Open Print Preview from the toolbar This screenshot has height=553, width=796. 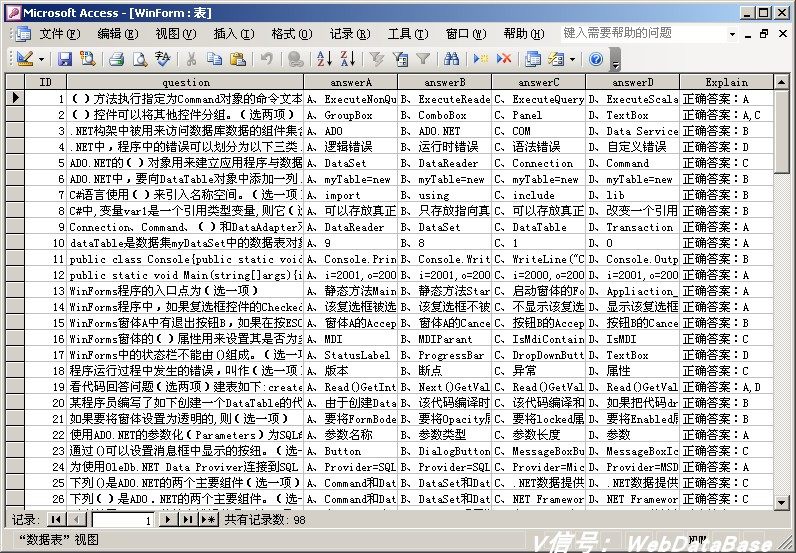click(140, 59)
